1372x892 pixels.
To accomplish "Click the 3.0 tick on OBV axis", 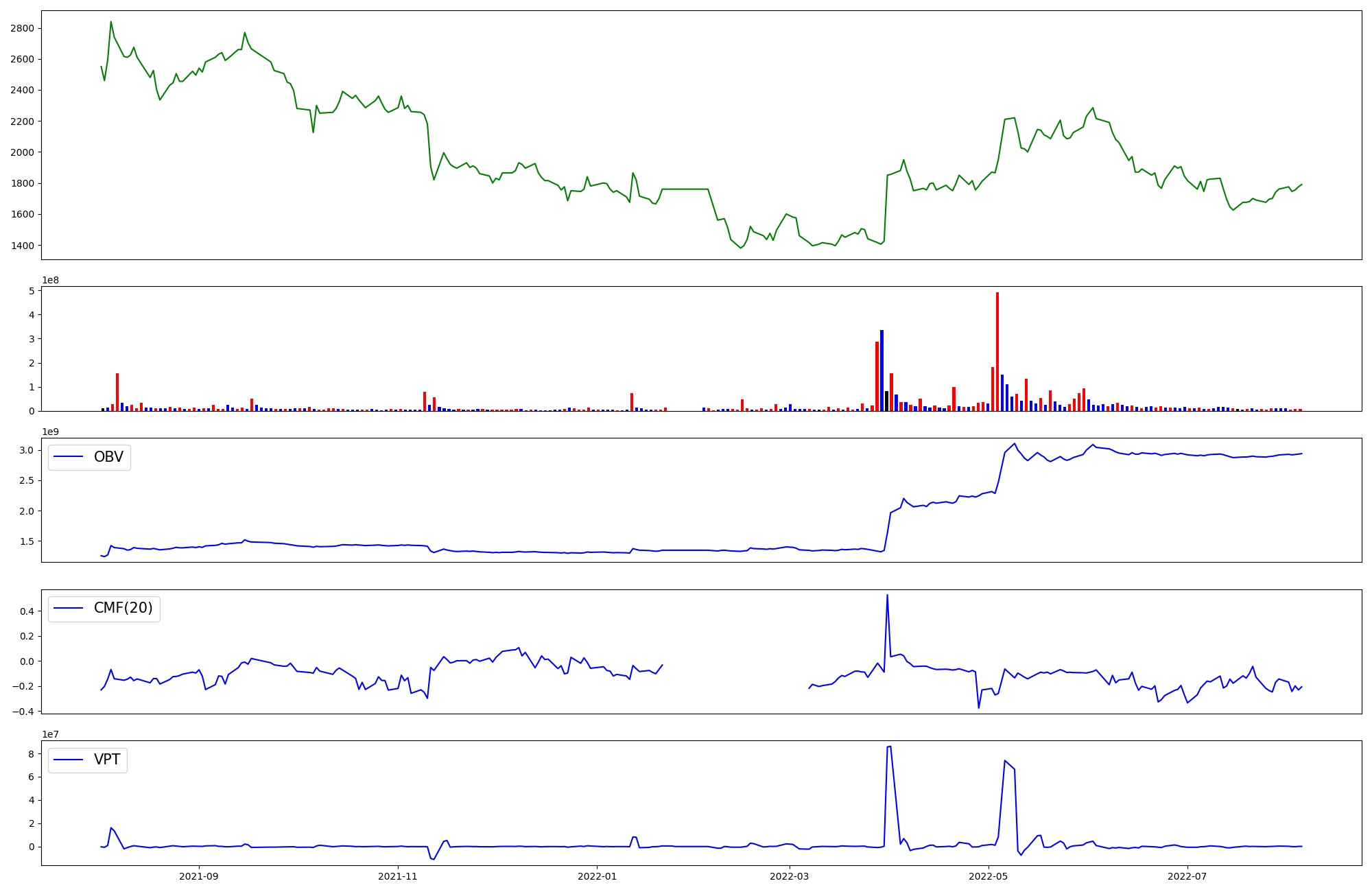I will click(x=27, y=450).
